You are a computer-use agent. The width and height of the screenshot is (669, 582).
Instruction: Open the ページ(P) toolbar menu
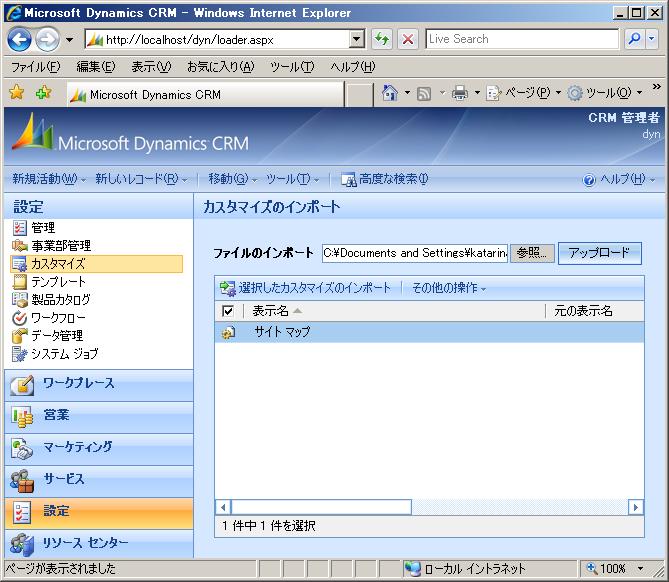coord(524,93)
